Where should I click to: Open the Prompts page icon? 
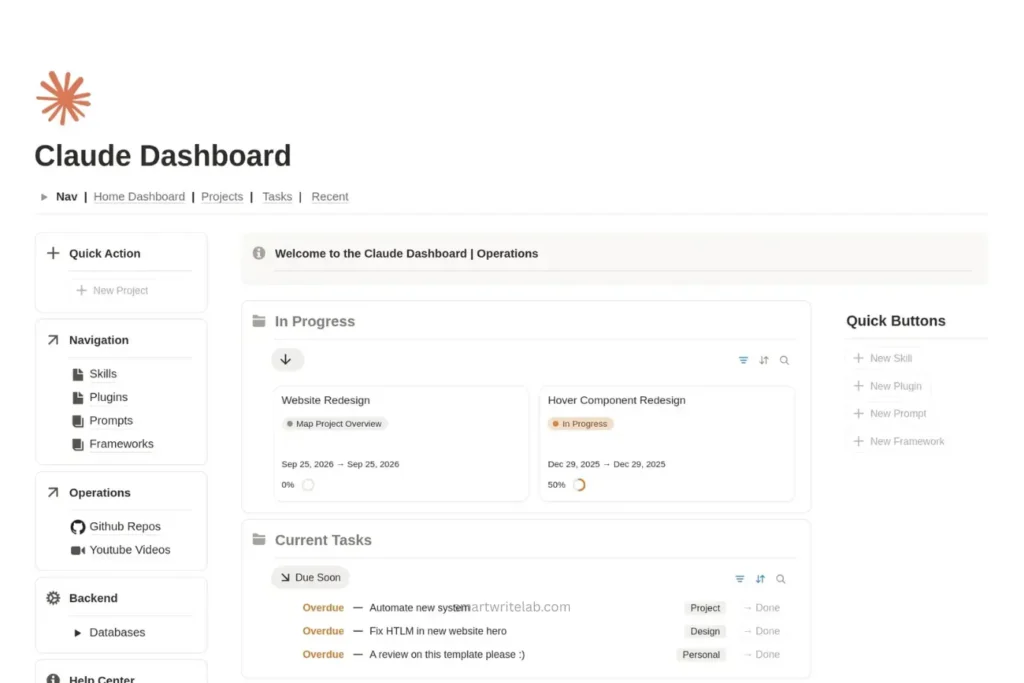point(78,421)
